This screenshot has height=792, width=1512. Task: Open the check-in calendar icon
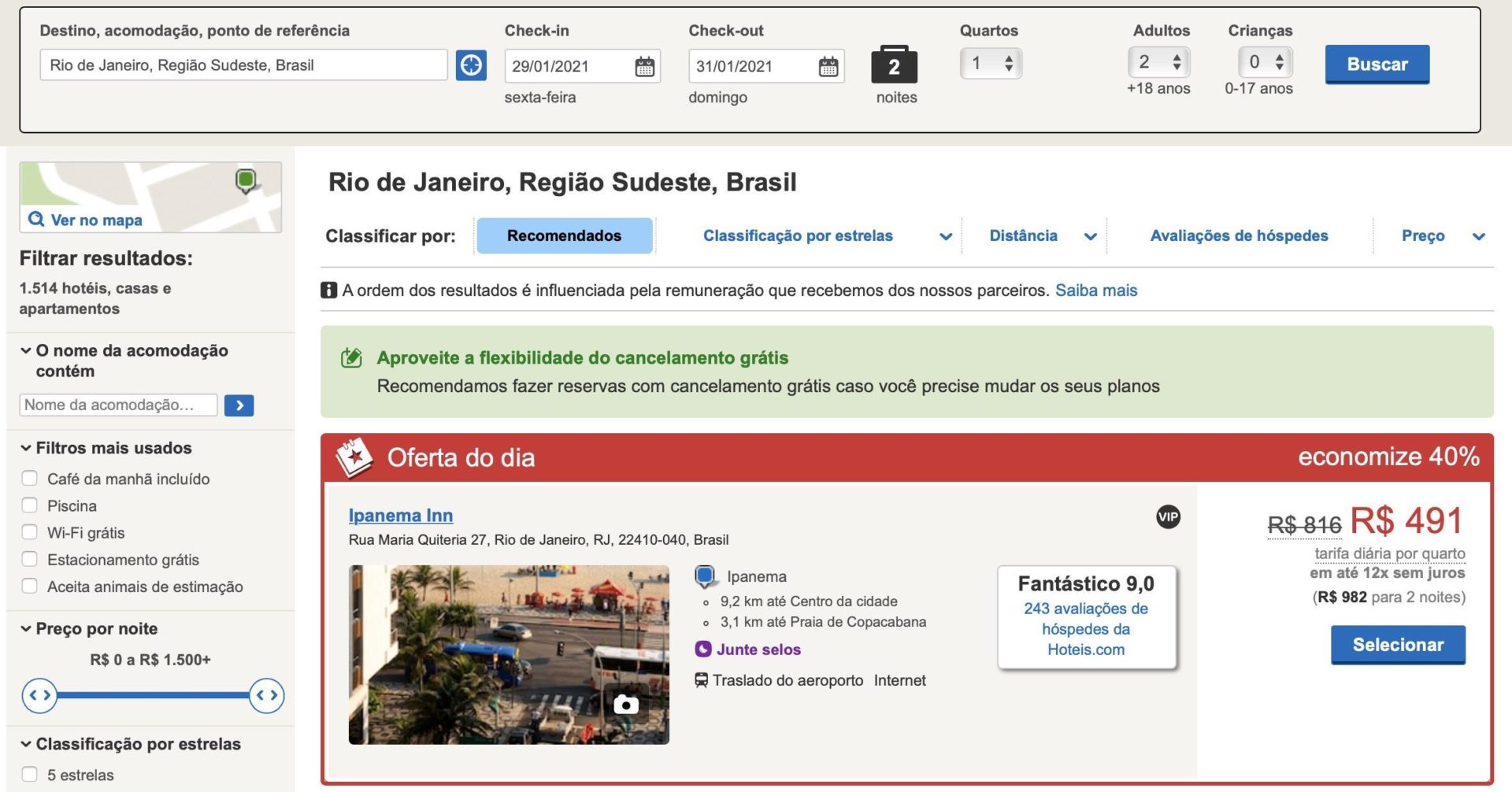click(x=644, y=66)
